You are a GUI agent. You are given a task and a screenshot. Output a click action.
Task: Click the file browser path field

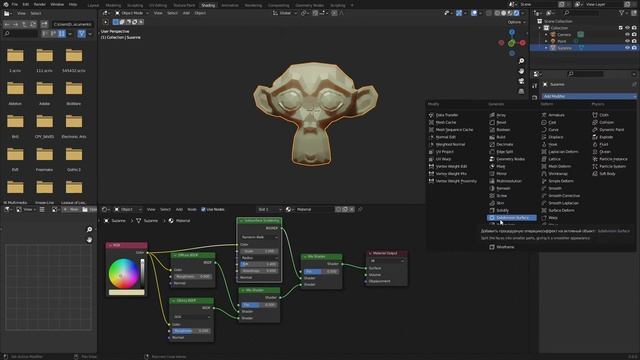pyautogui.click(x=73, y=24)
